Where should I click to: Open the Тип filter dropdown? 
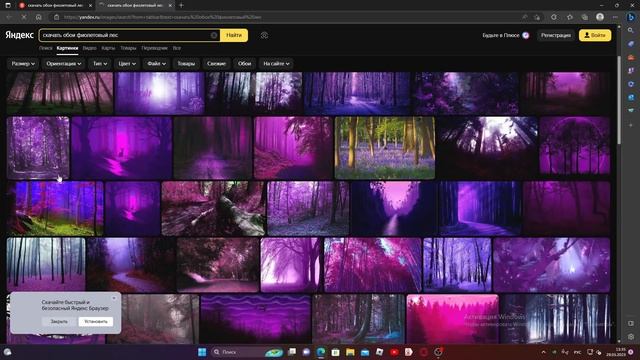click(x=100, y=64)
